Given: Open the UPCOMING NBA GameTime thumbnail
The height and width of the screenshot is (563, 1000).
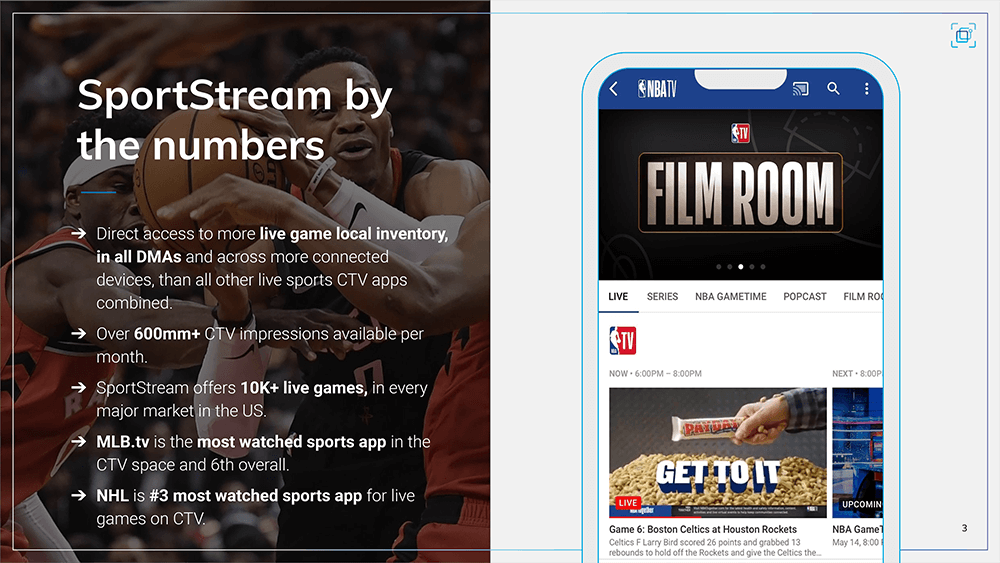Looking at the screenshot, I should (x=857, y=452).
